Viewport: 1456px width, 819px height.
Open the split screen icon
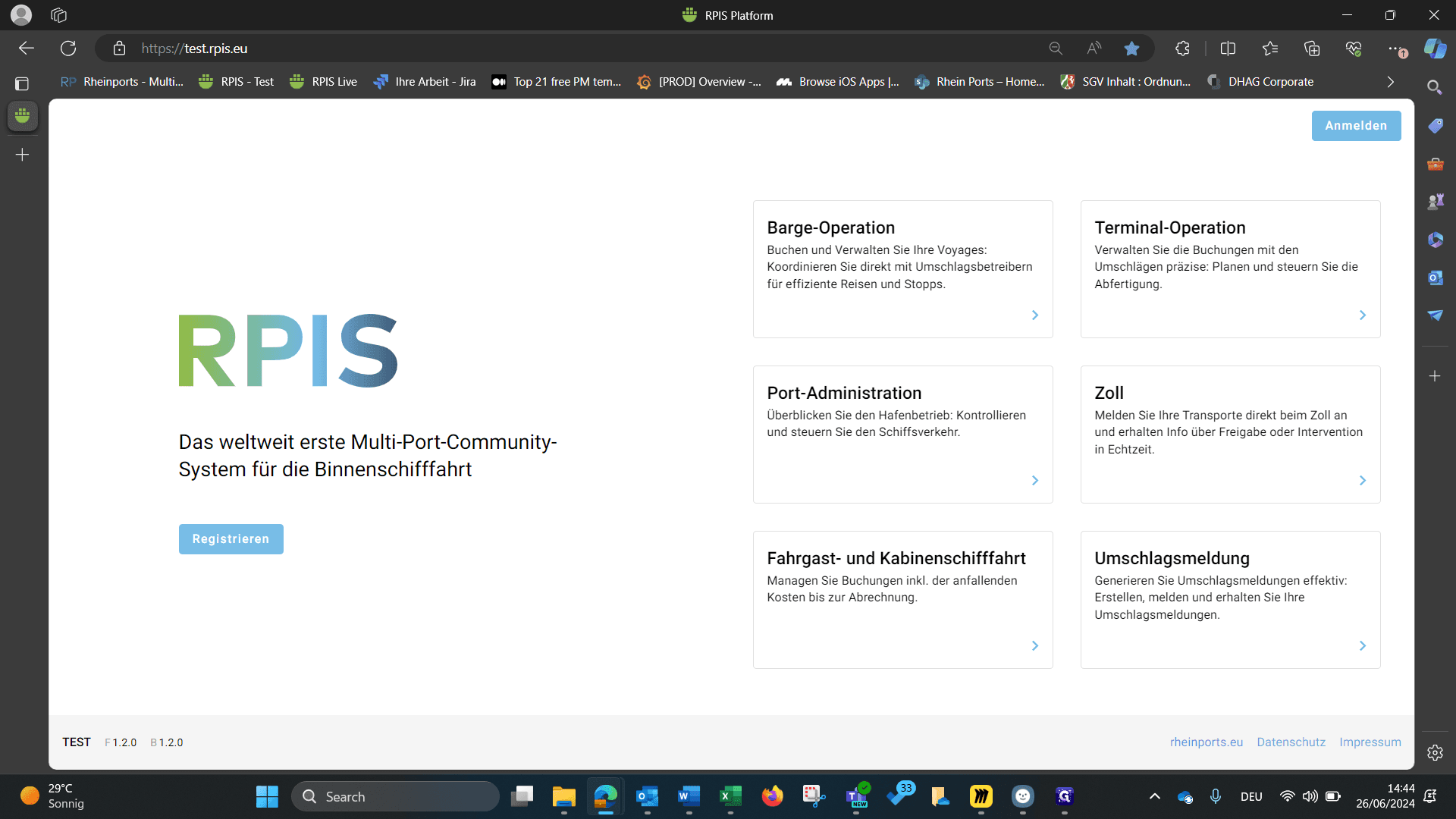point(1228,49)
